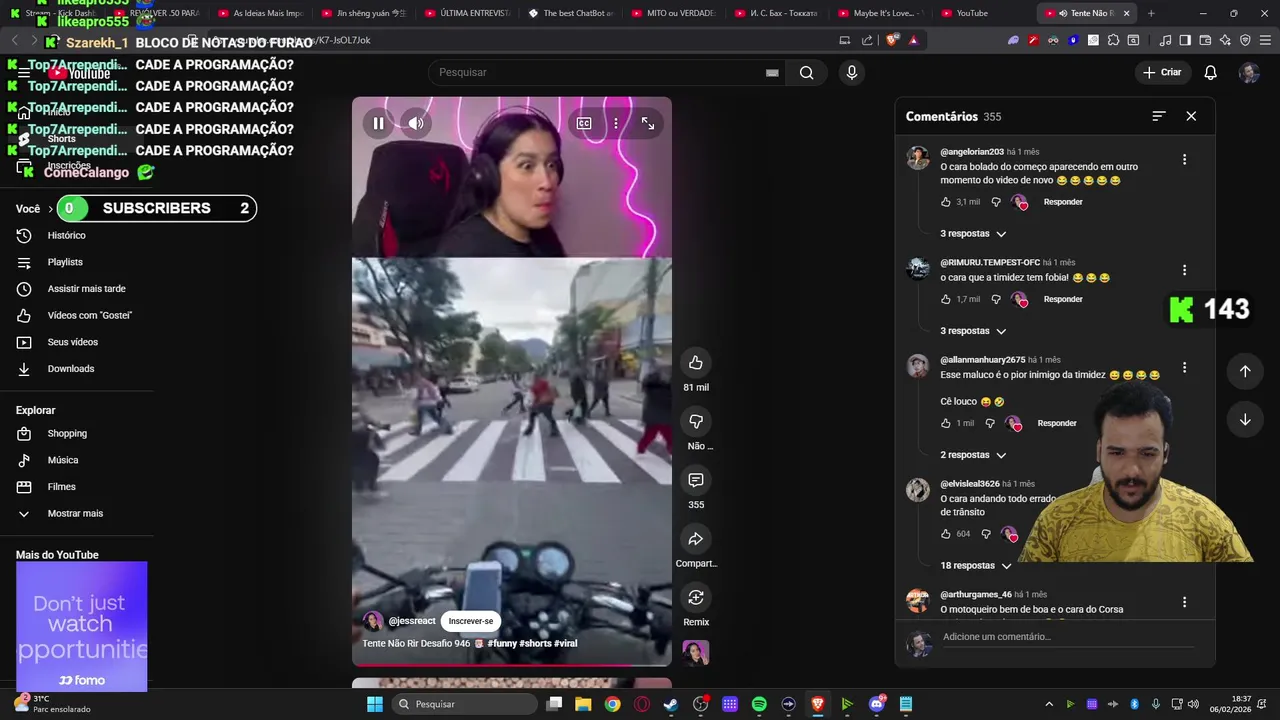Like the elvisleal3626 comment with 604
The width and height of the screenshot is (1280, 720).
946,534
